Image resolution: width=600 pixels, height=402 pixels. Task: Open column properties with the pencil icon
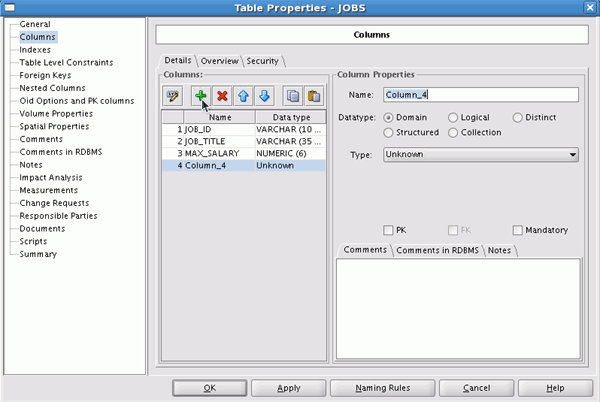(x=173, y=96)
